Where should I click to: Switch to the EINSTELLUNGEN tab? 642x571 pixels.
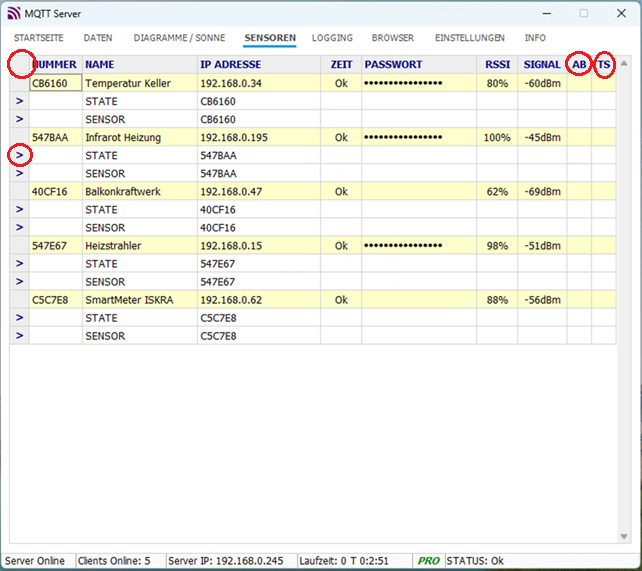(469, 38)
